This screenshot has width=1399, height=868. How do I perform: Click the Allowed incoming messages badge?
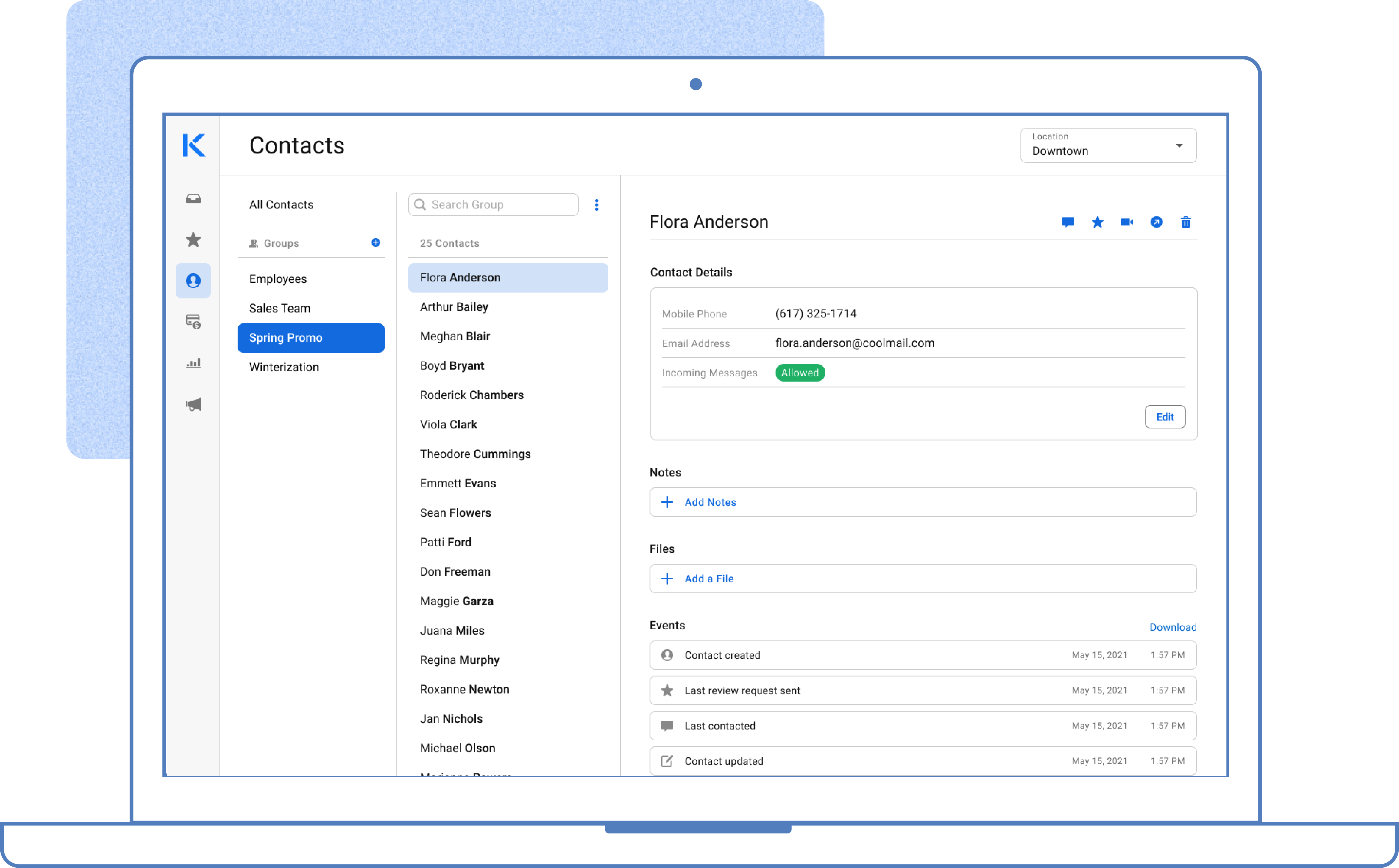800,373
